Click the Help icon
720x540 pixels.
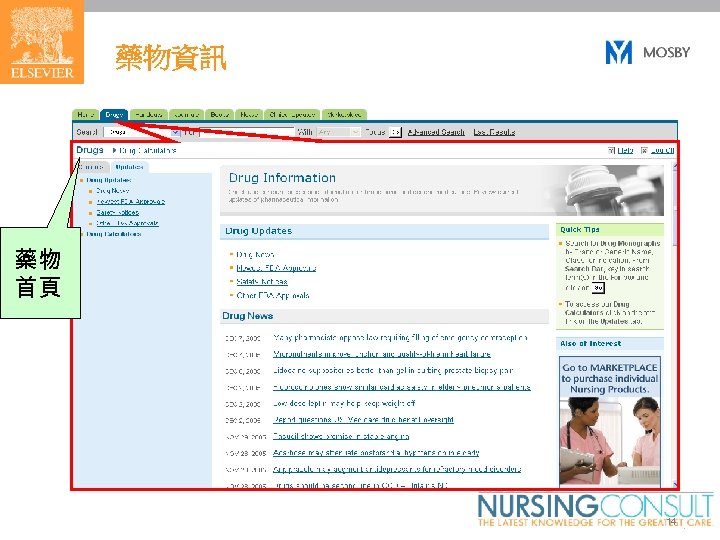pos(611,150)
